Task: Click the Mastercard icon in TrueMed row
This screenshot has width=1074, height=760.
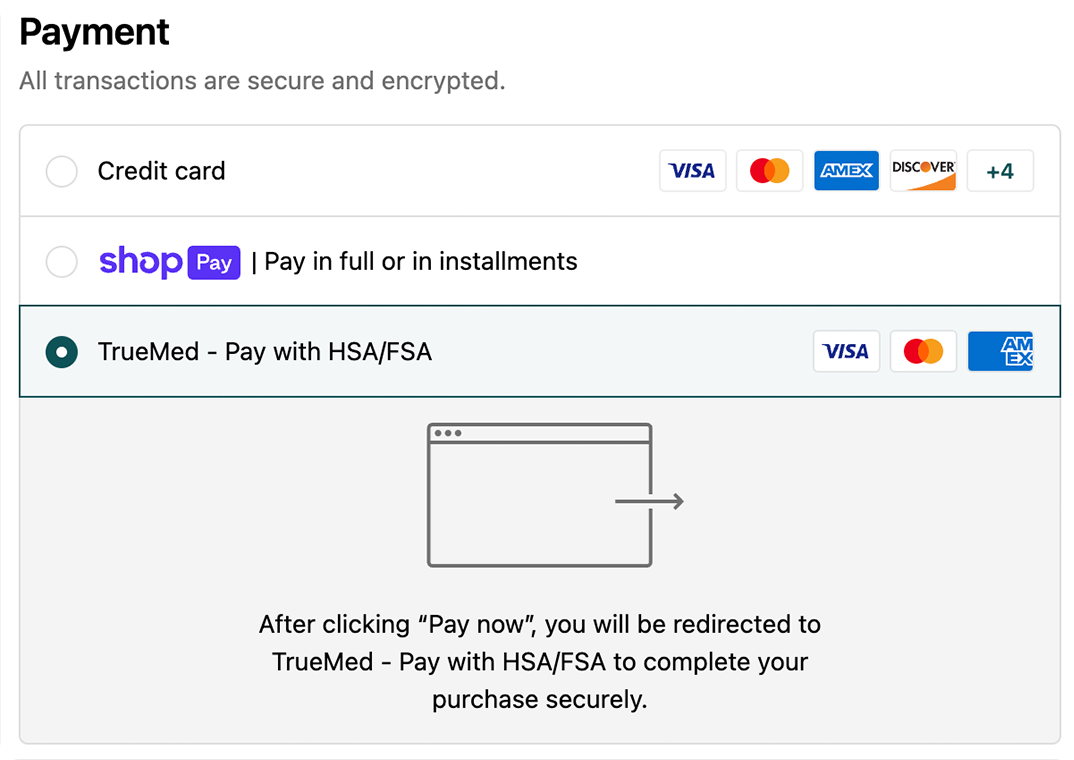Action: 923,352
